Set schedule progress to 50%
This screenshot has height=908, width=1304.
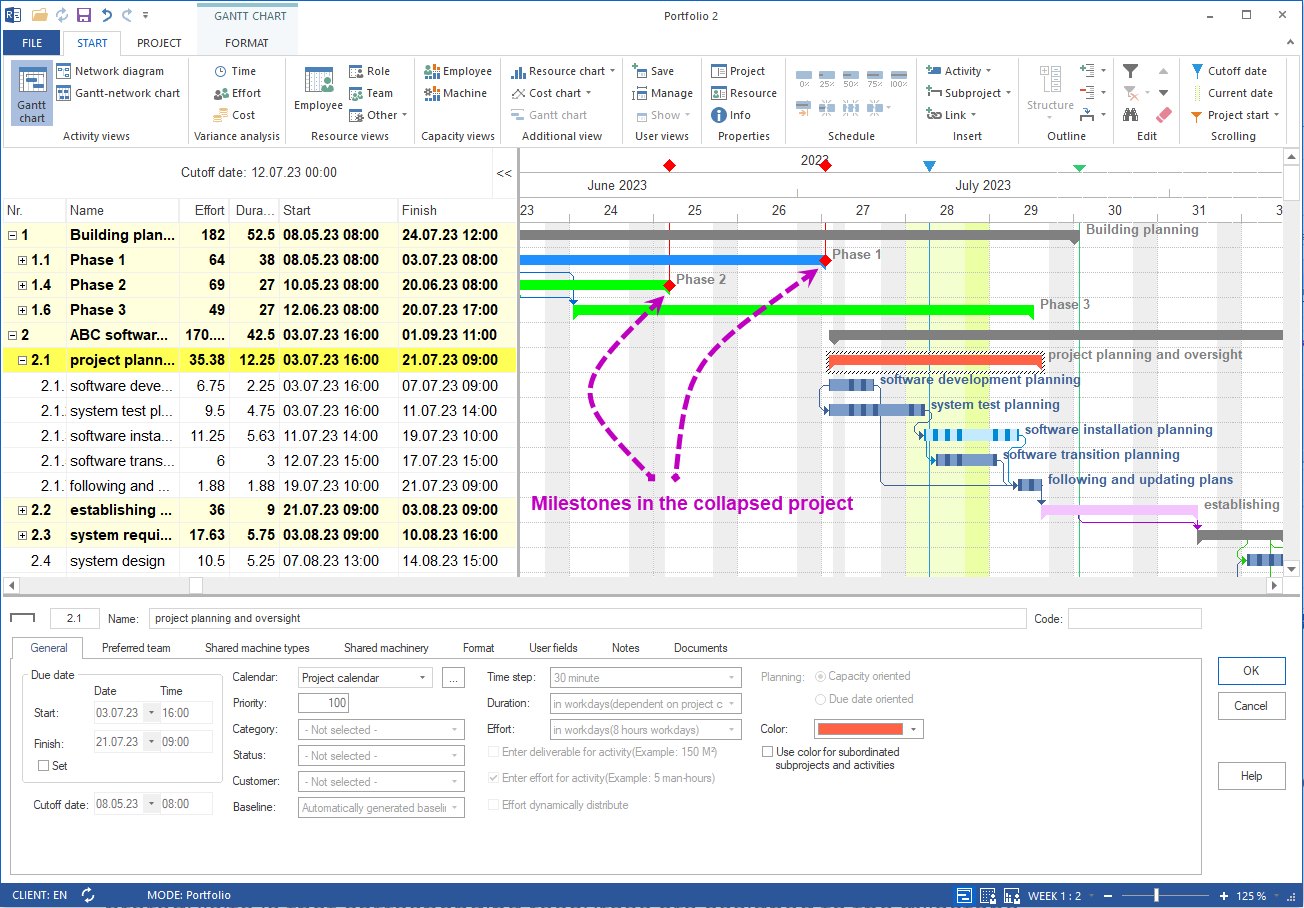851,78
